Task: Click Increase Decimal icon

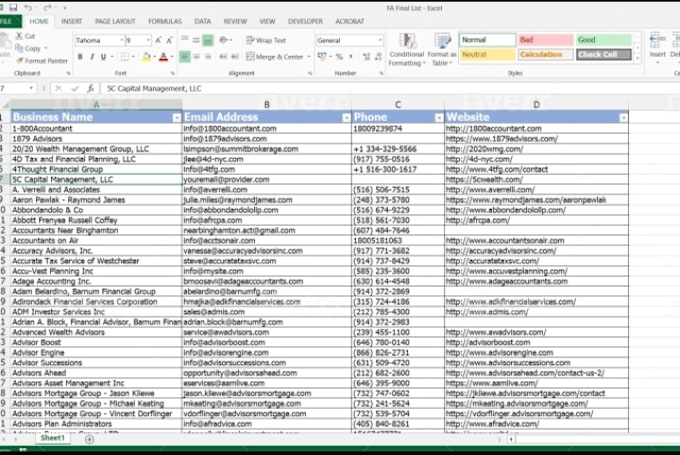Action: pyautogui.click(x=366, y=57)
